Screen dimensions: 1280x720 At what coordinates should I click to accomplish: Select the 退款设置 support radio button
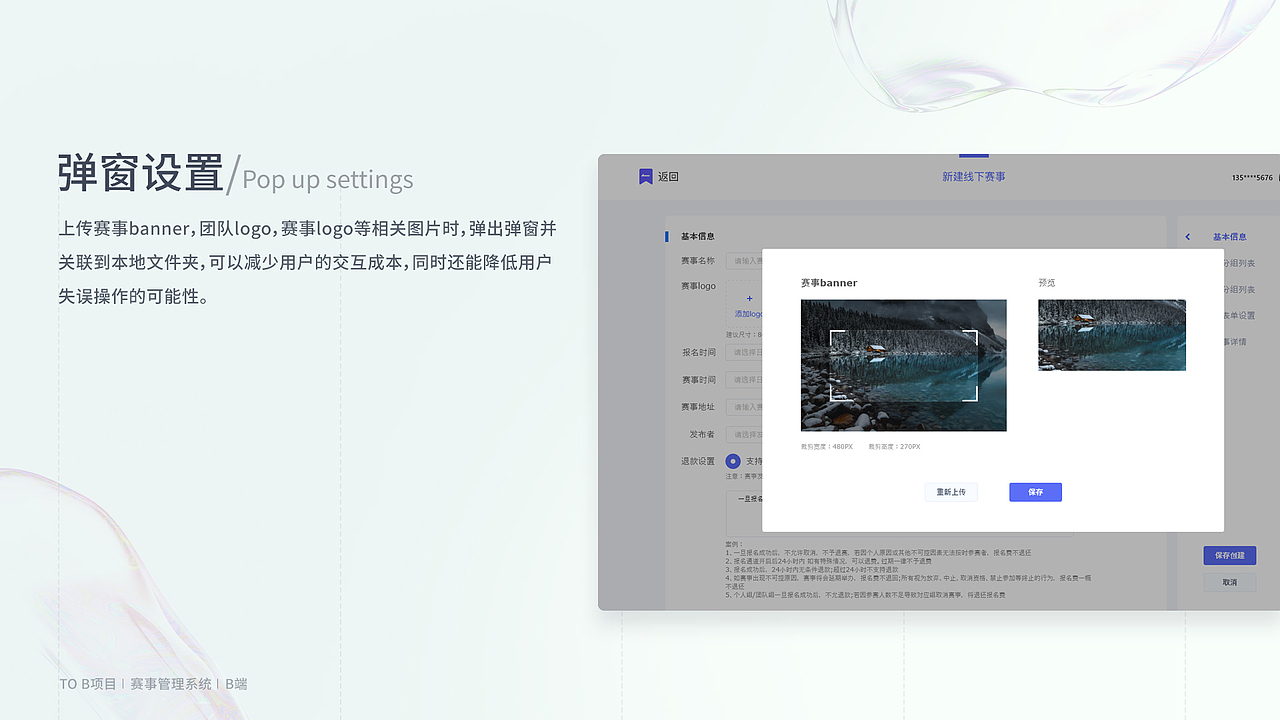click(733, 461)
